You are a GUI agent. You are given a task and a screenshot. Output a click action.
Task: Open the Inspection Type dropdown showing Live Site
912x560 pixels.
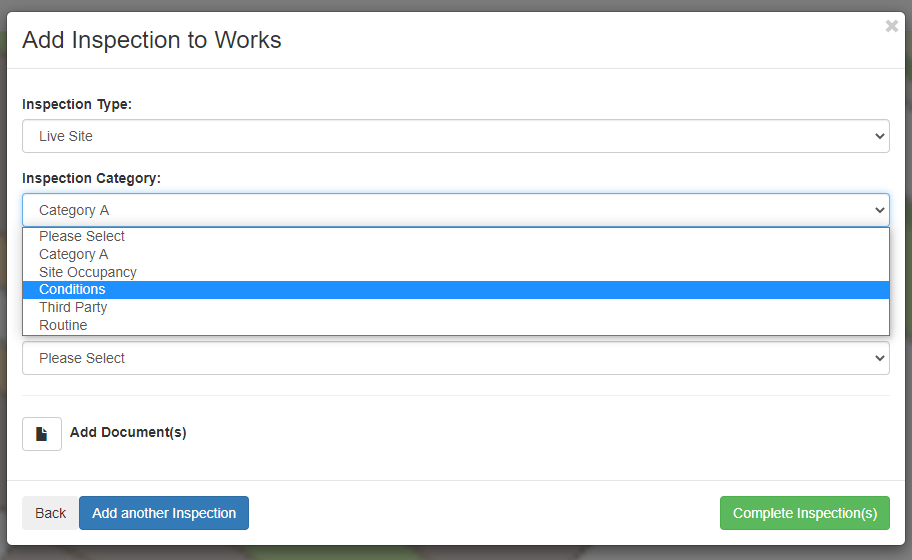tap(455, 136)
